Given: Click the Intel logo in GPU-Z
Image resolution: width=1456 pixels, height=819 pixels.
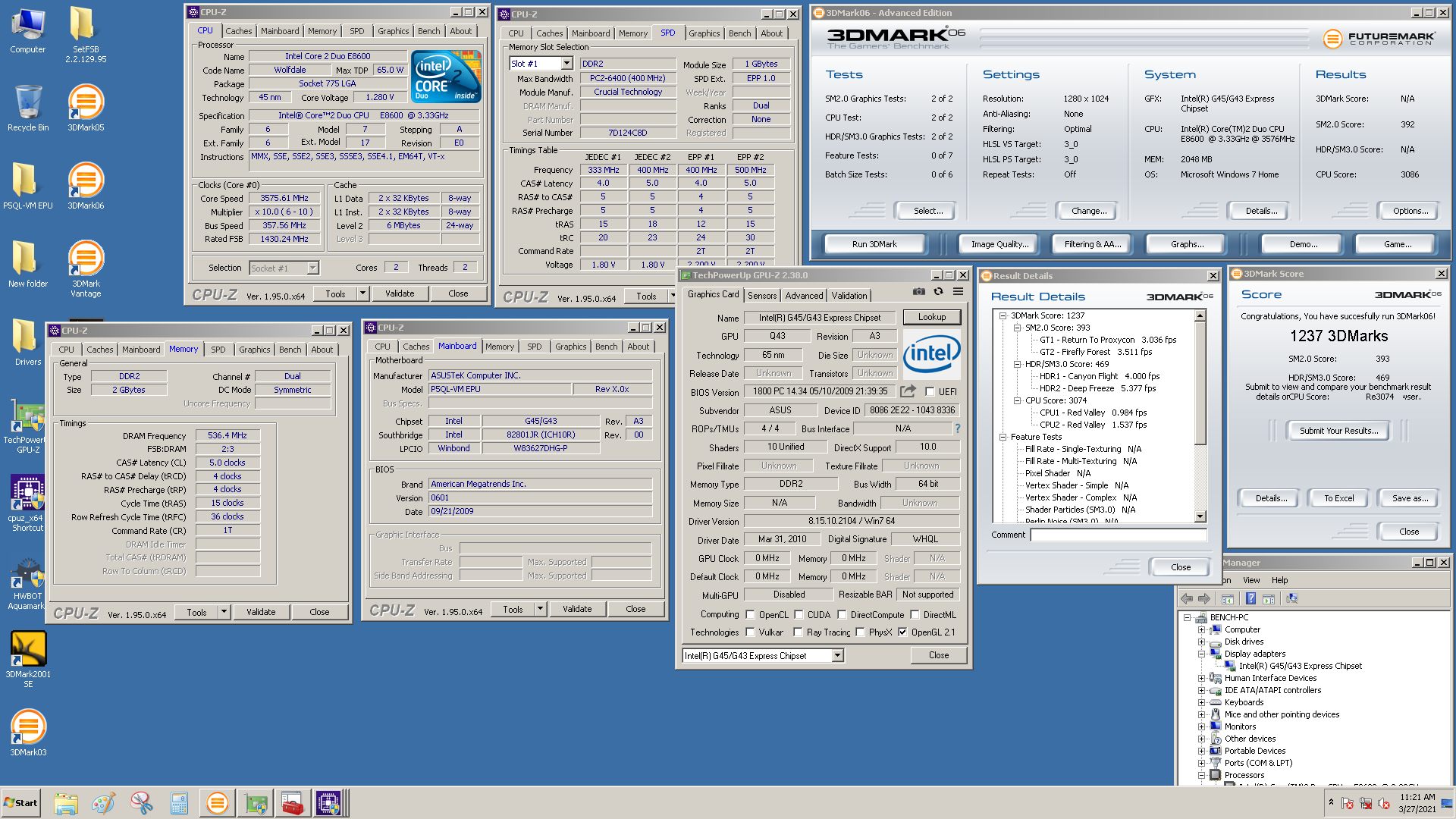Looking at the screenshot, I should 931,354.
